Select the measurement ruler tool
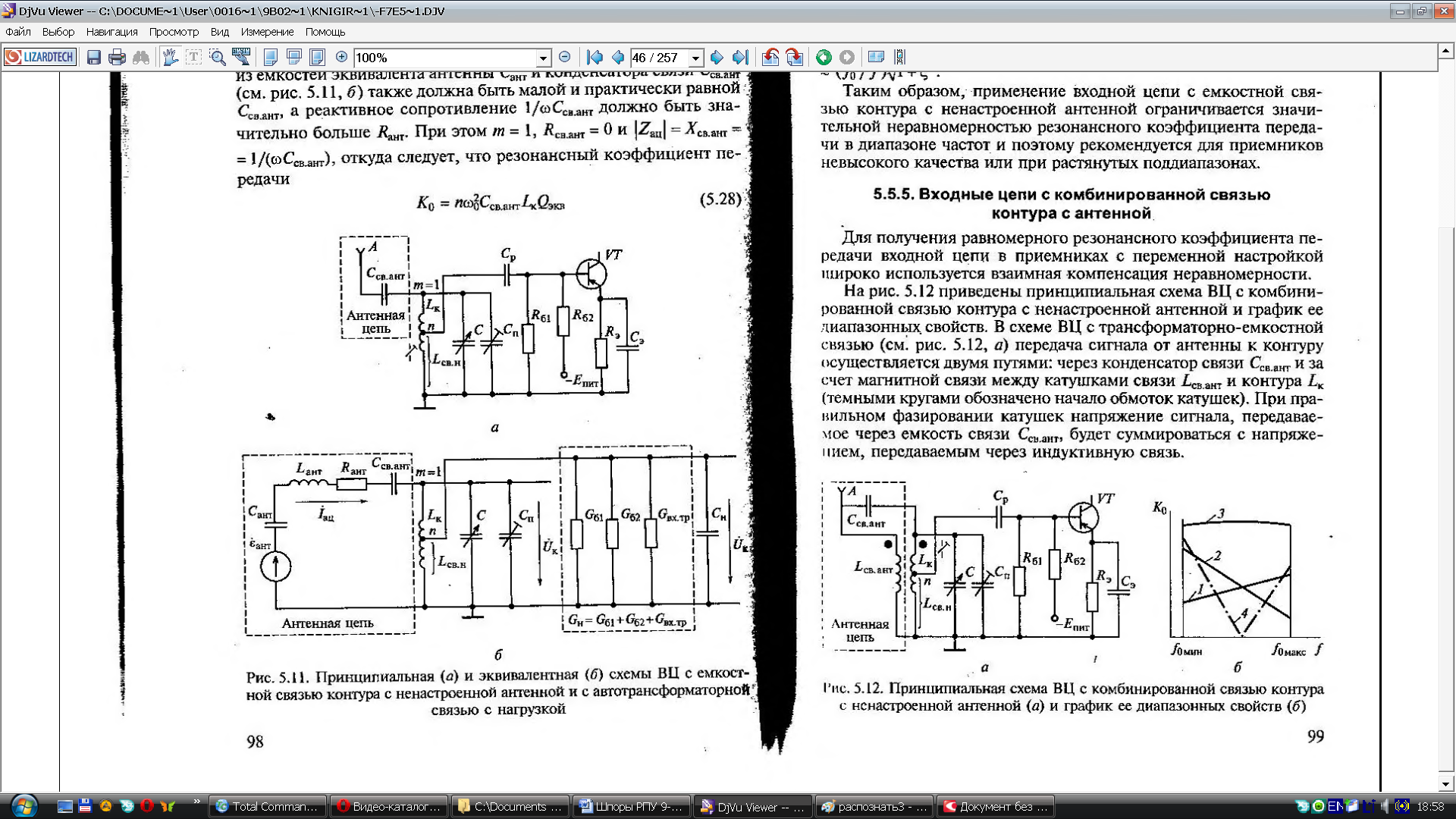The image size is (1456, 819). (241, 57)
